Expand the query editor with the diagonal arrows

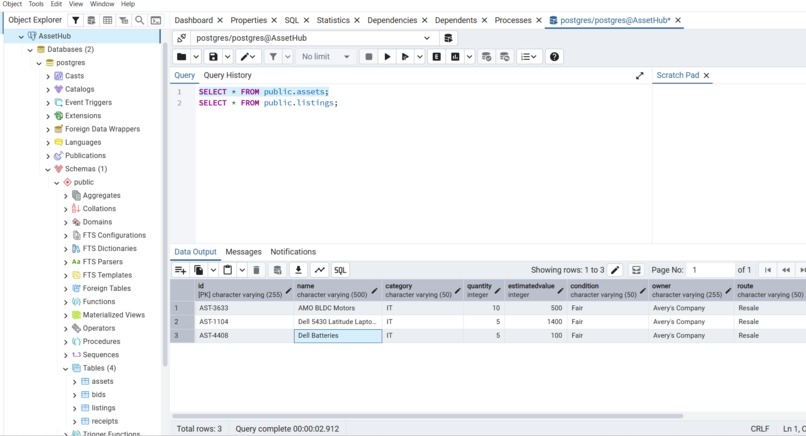639,76
